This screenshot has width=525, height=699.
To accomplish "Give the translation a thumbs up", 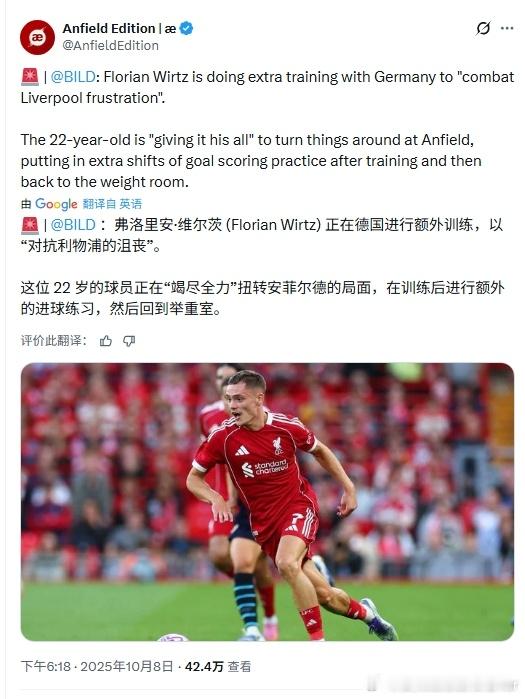I will 106,341.
